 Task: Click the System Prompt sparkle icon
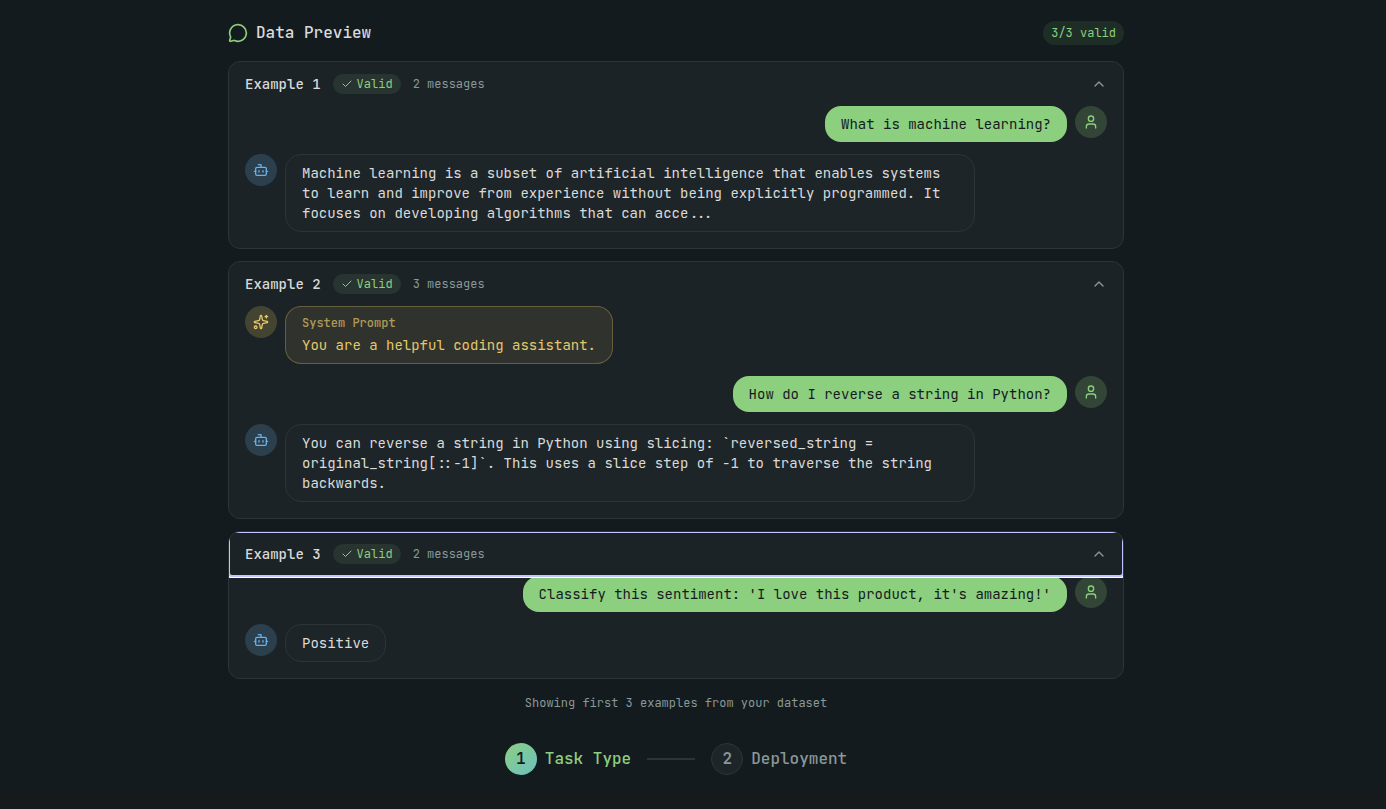point(261,322)
